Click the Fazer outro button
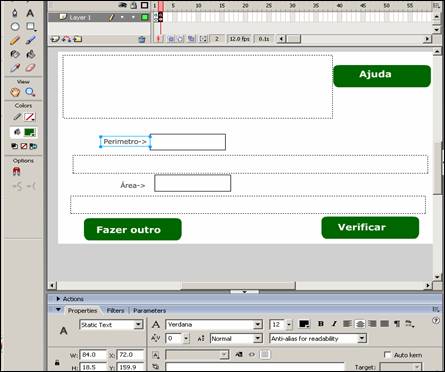The image size is (445, 372). (133, 229)
